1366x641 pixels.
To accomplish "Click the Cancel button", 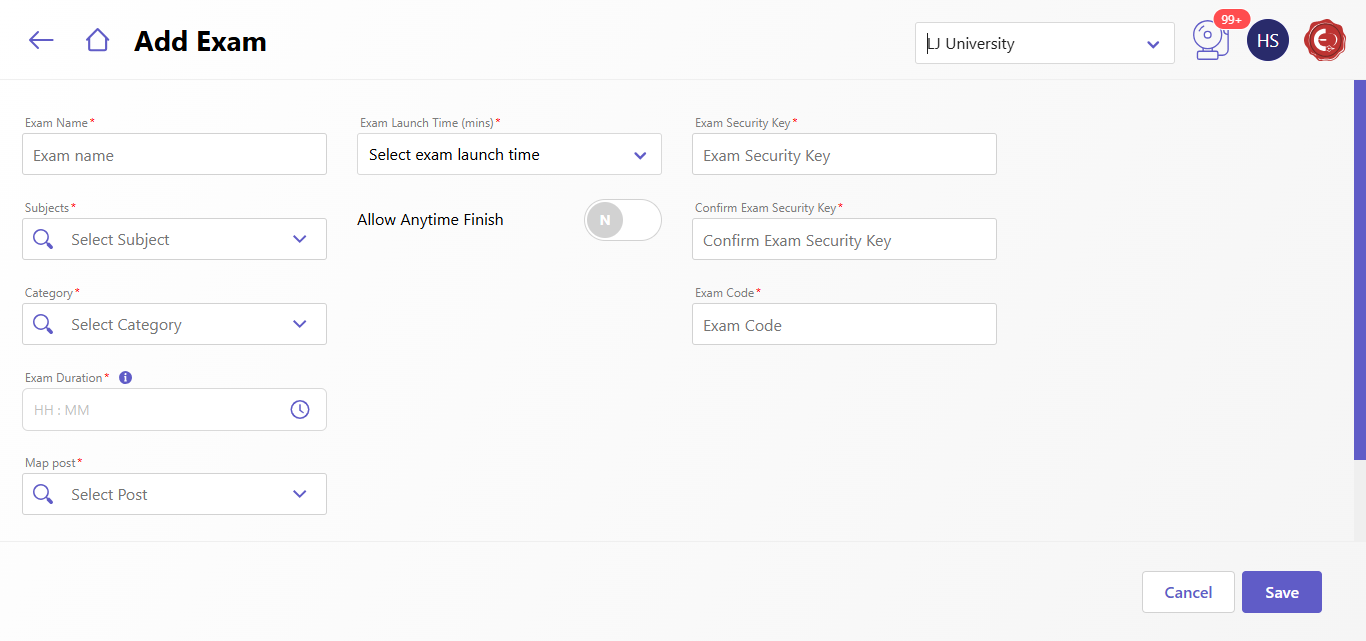I will pos(1188,592).
